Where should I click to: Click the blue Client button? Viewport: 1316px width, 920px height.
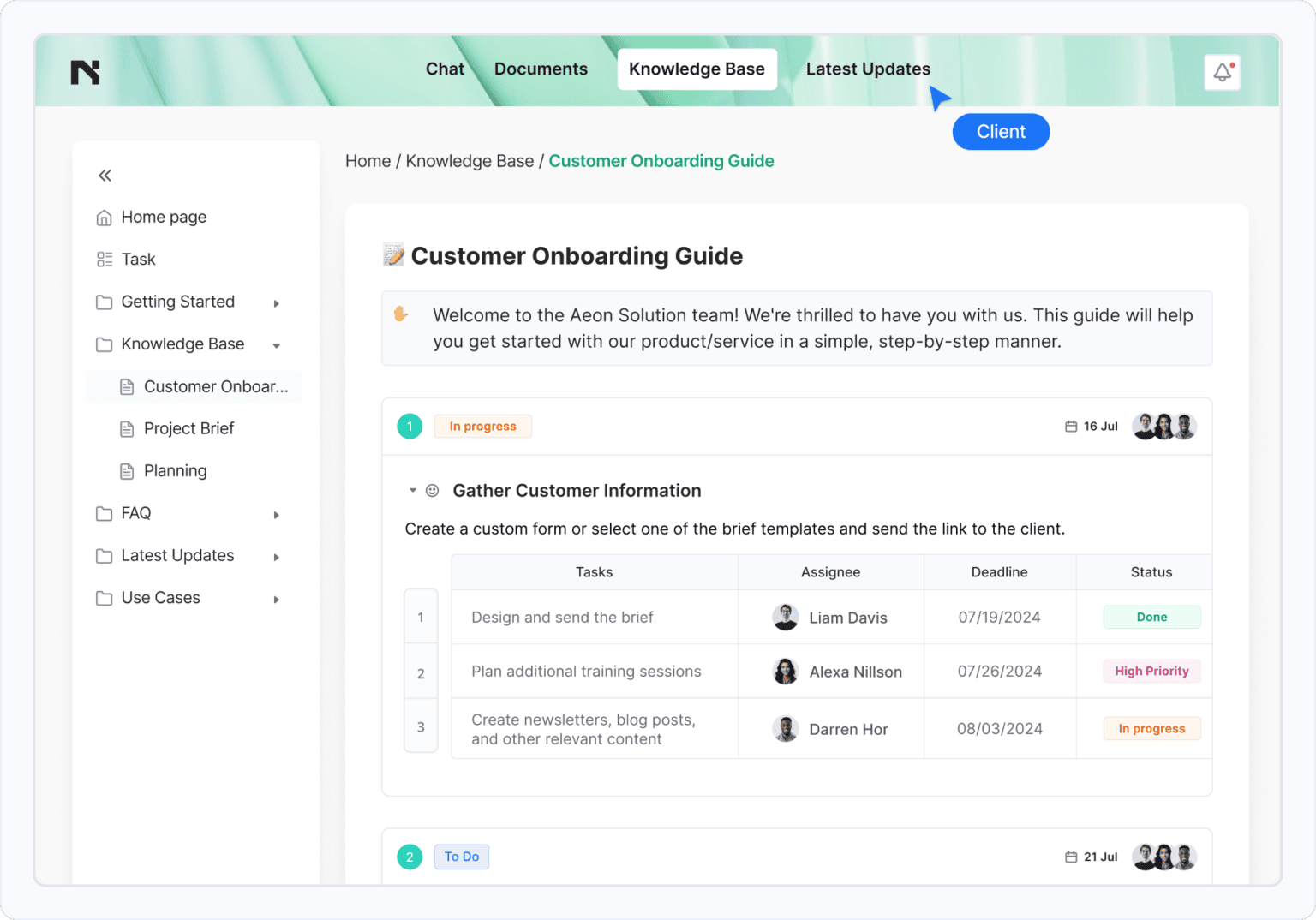(1001, 131)
